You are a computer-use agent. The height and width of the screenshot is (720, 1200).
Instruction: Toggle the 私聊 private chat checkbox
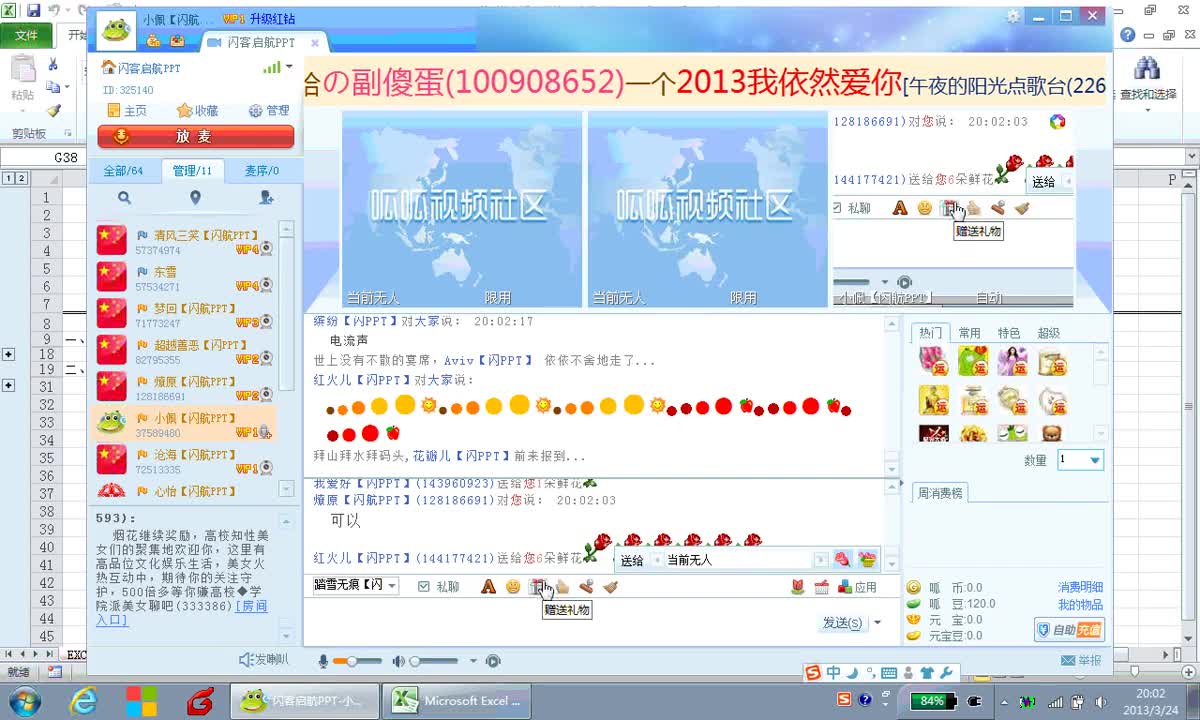(424, 587)
